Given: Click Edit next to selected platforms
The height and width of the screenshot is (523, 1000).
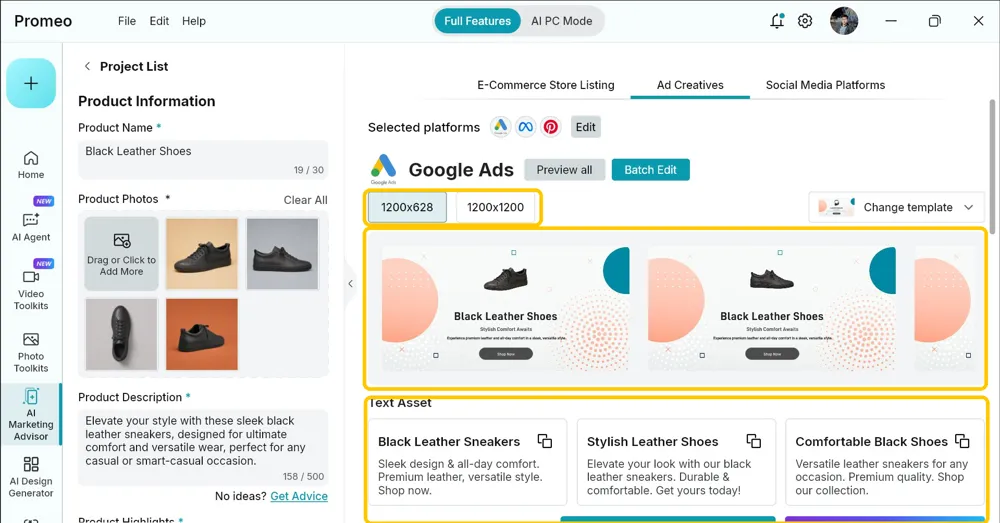Looking at the screenshot, I should coord(585,127).
